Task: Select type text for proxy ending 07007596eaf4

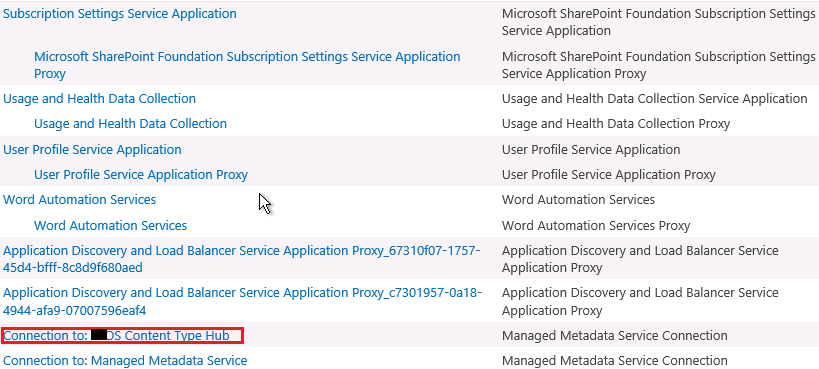Action: click(640, 302)
